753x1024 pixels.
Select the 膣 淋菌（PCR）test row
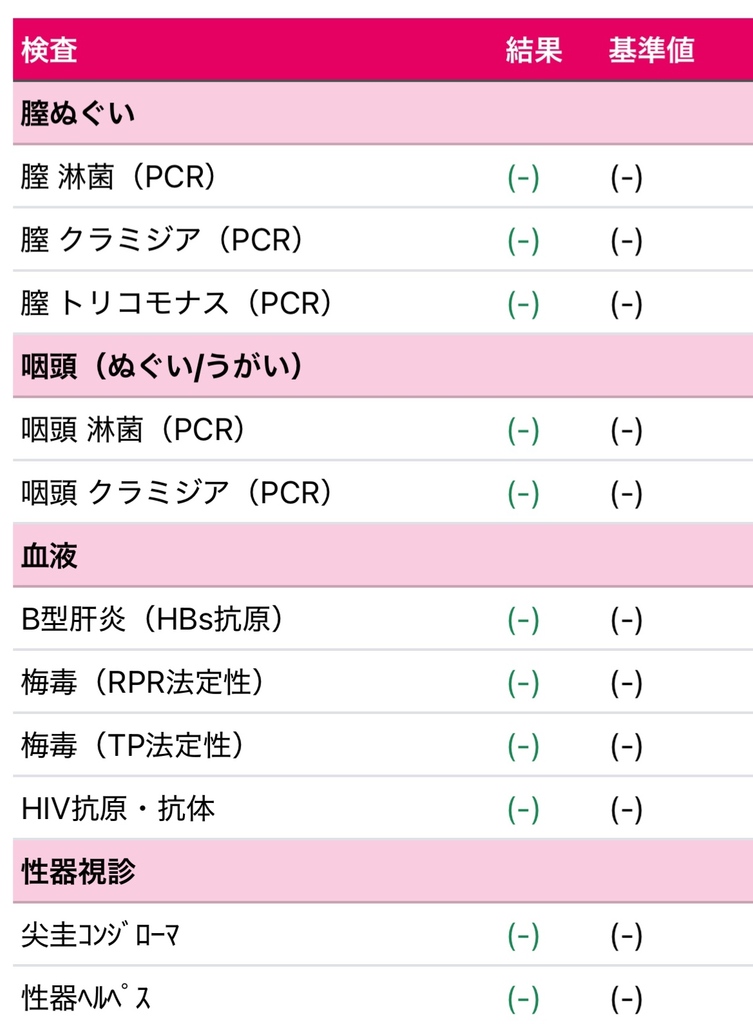click(x=383, y=176)
